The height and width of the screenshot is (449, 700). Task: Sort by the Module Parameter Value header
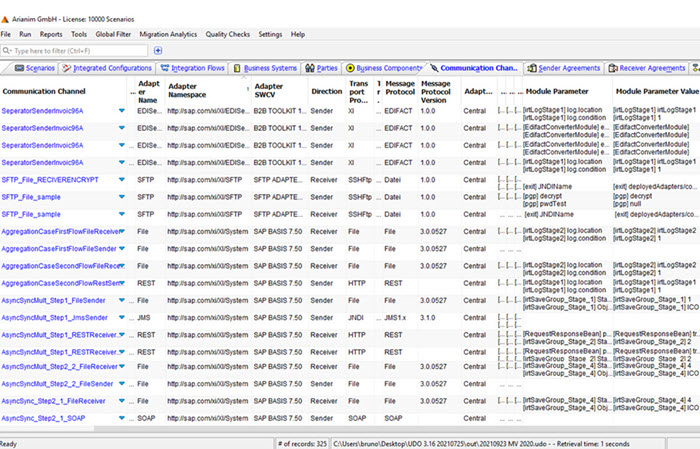[657, 91]
